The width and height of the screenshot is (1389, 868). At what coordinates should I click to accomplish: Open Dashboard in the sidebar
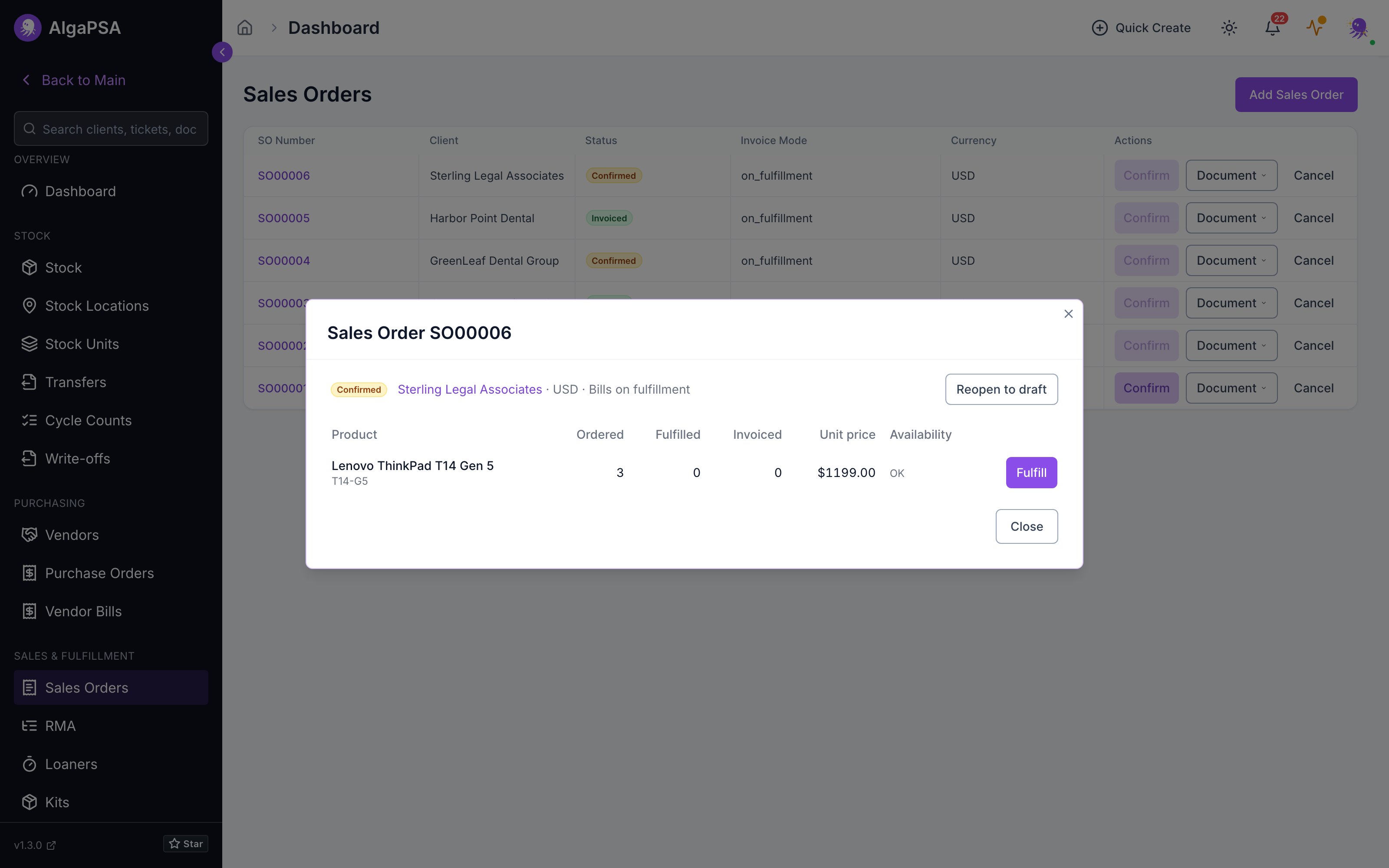coord(111,191)
